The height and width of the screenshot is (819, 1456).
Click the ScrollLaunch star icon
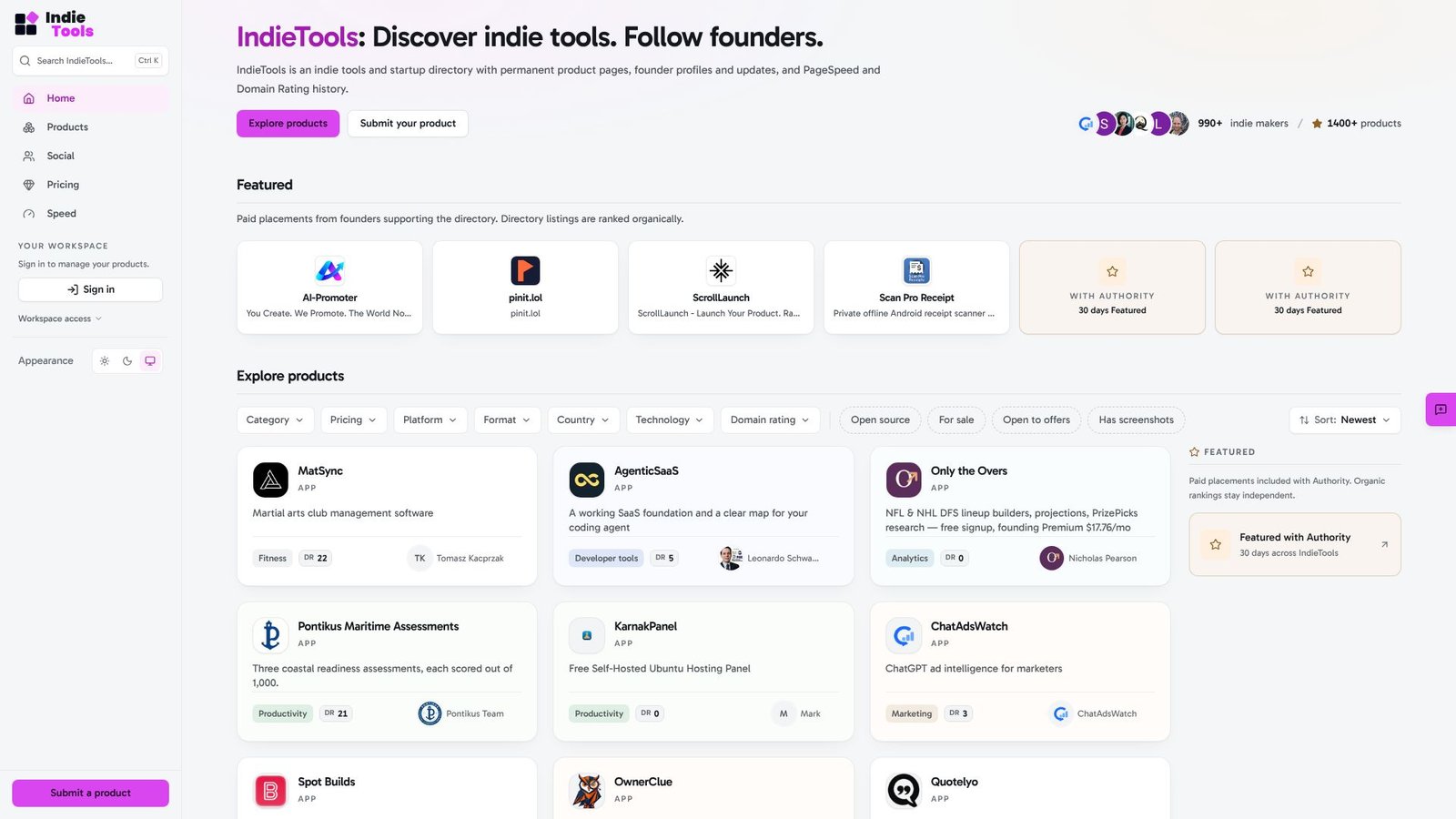coord(721,270)
